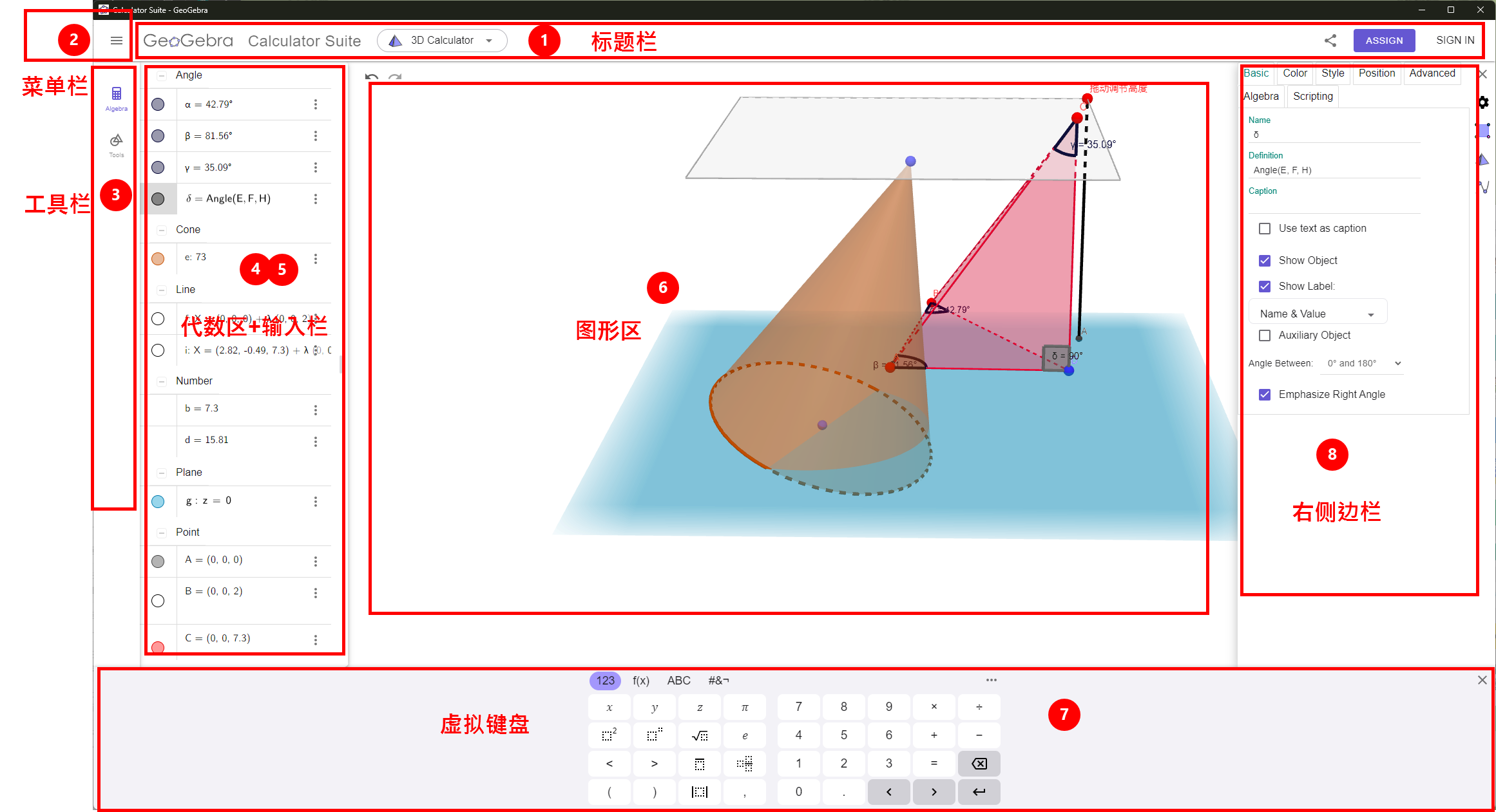Enable Use text as caption

[x=1265, y=228]
